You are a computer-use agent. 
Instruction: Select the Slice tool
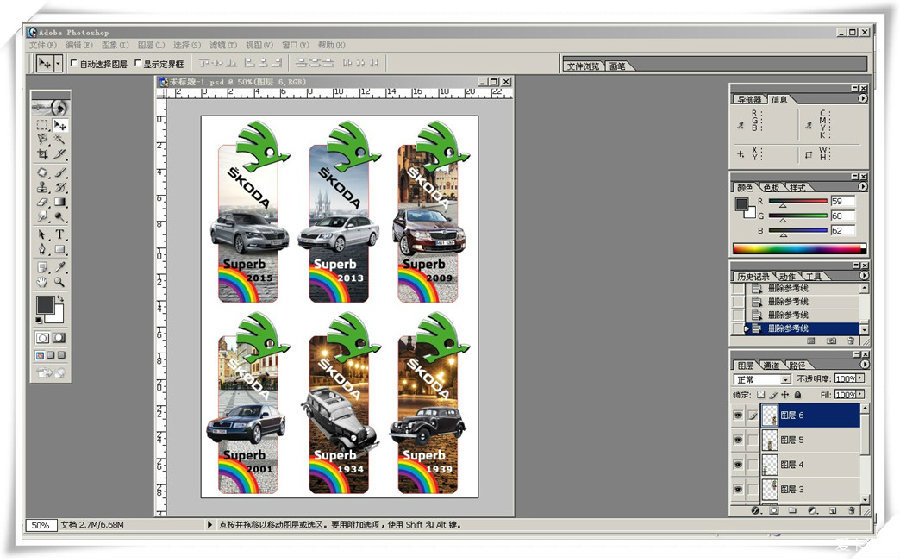pyautogui.click(x=60, y=154)
